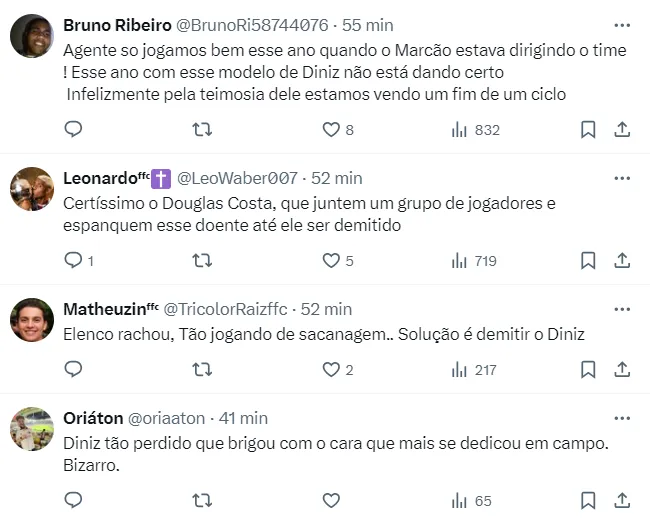Bookmark Bruno Ribeiro's tweet
Screen dimensions: 650x520
(588, 129)
